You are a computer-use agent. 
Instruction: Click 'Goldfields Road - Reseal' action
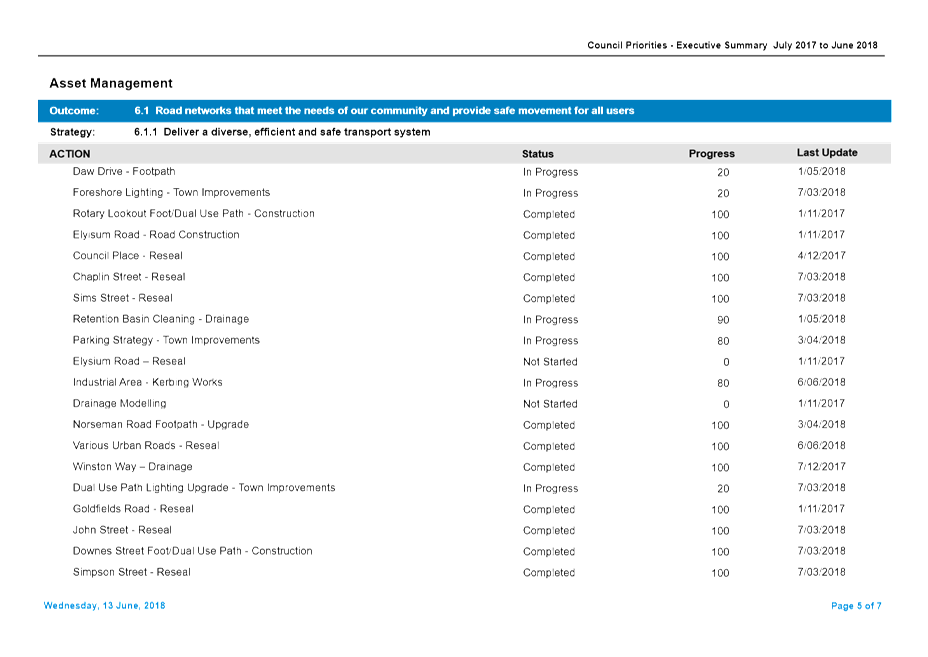tap(133, 509)
